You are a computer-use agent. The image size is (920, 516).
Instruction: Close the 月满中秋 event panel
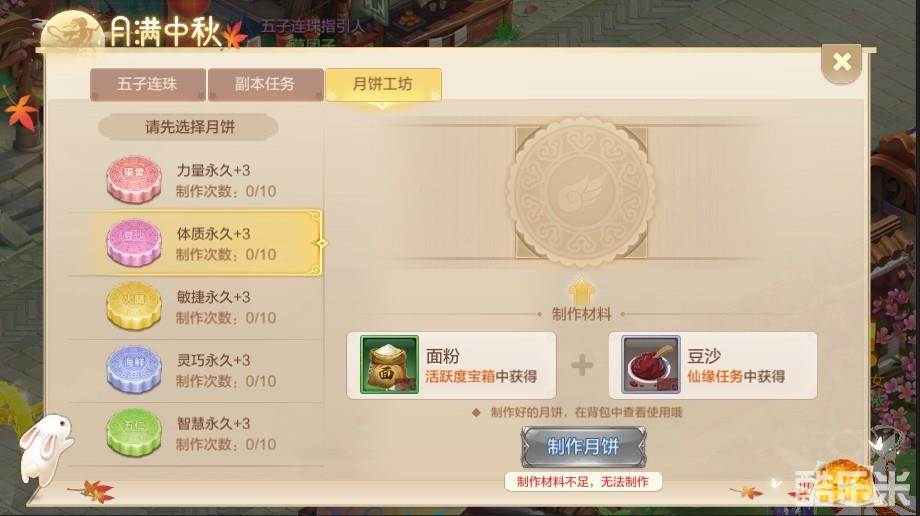[841, 62]
